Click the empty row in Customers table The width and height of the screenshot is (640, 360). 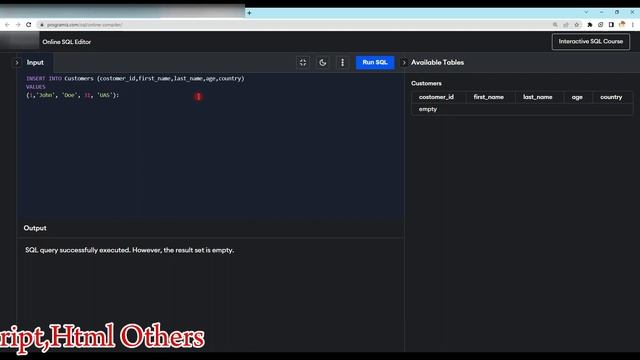tap(522, 109)
